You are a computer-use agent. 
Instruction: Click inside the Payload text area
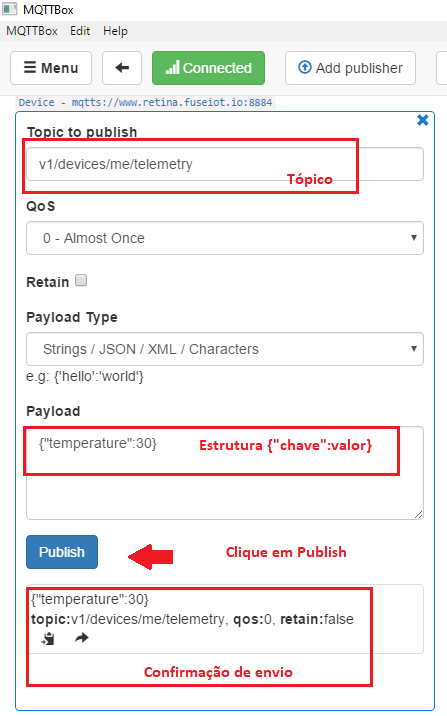225,473
